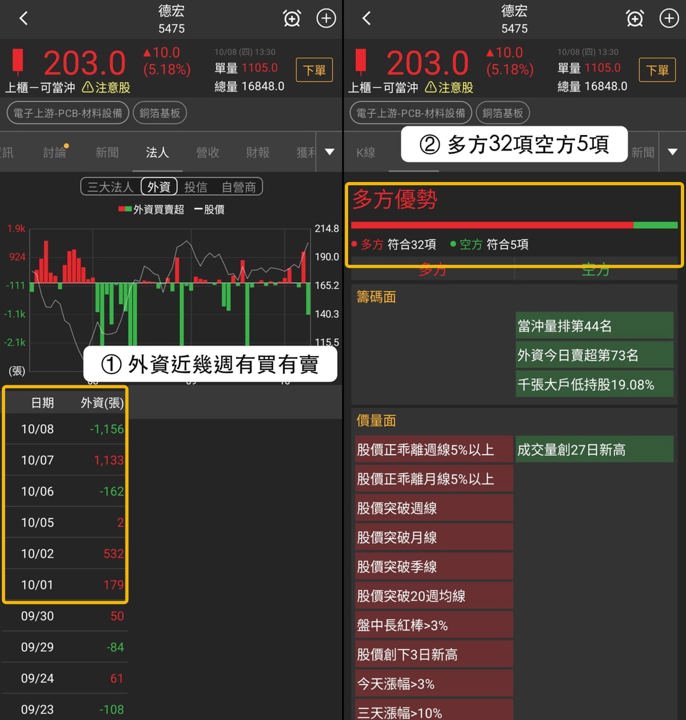686x720 pixels.
Task: Tap 注意股 warning icon in right screen
Action: pyautogui.click(x=431, y=87)
